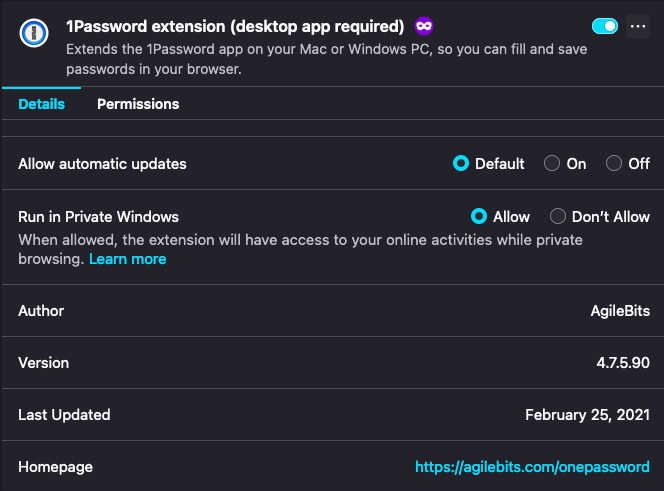Viewport: 664px width, 491px height.
Task: Switch to the Details tab
Action: pos(41,104)
